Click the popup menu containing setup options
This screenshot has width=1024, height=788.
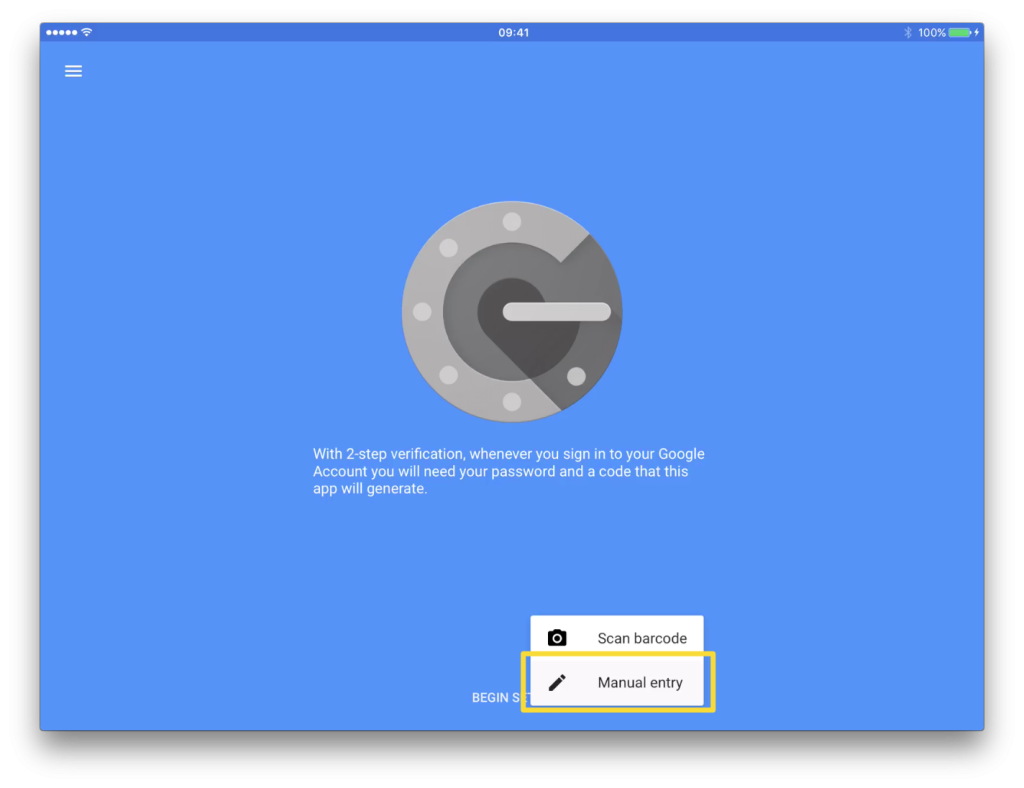616,660
